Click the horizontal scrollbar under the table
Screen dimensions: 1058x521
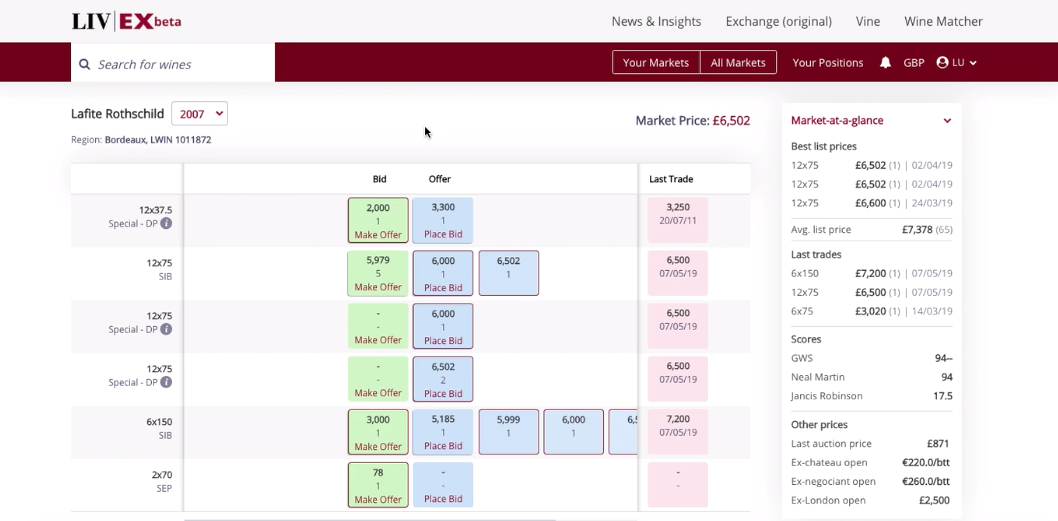[370, 519]
